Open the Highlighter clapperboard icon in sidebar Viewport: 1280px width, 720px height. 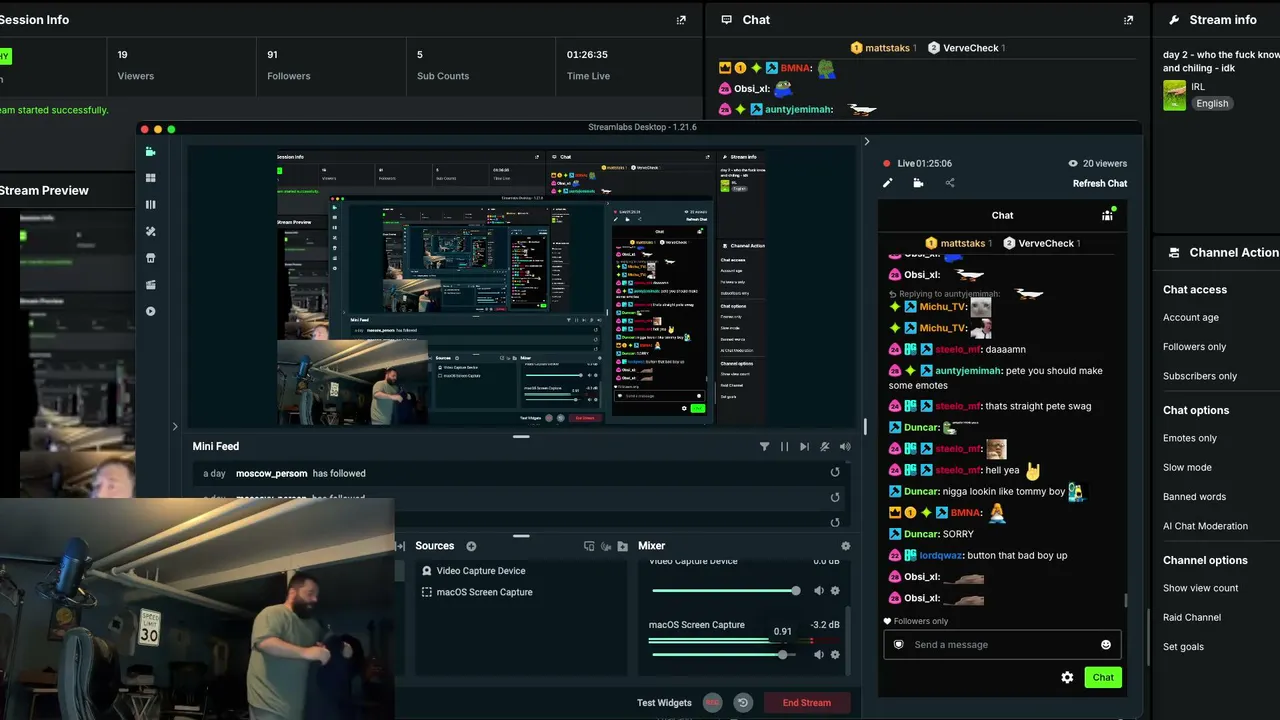[151, 285]
